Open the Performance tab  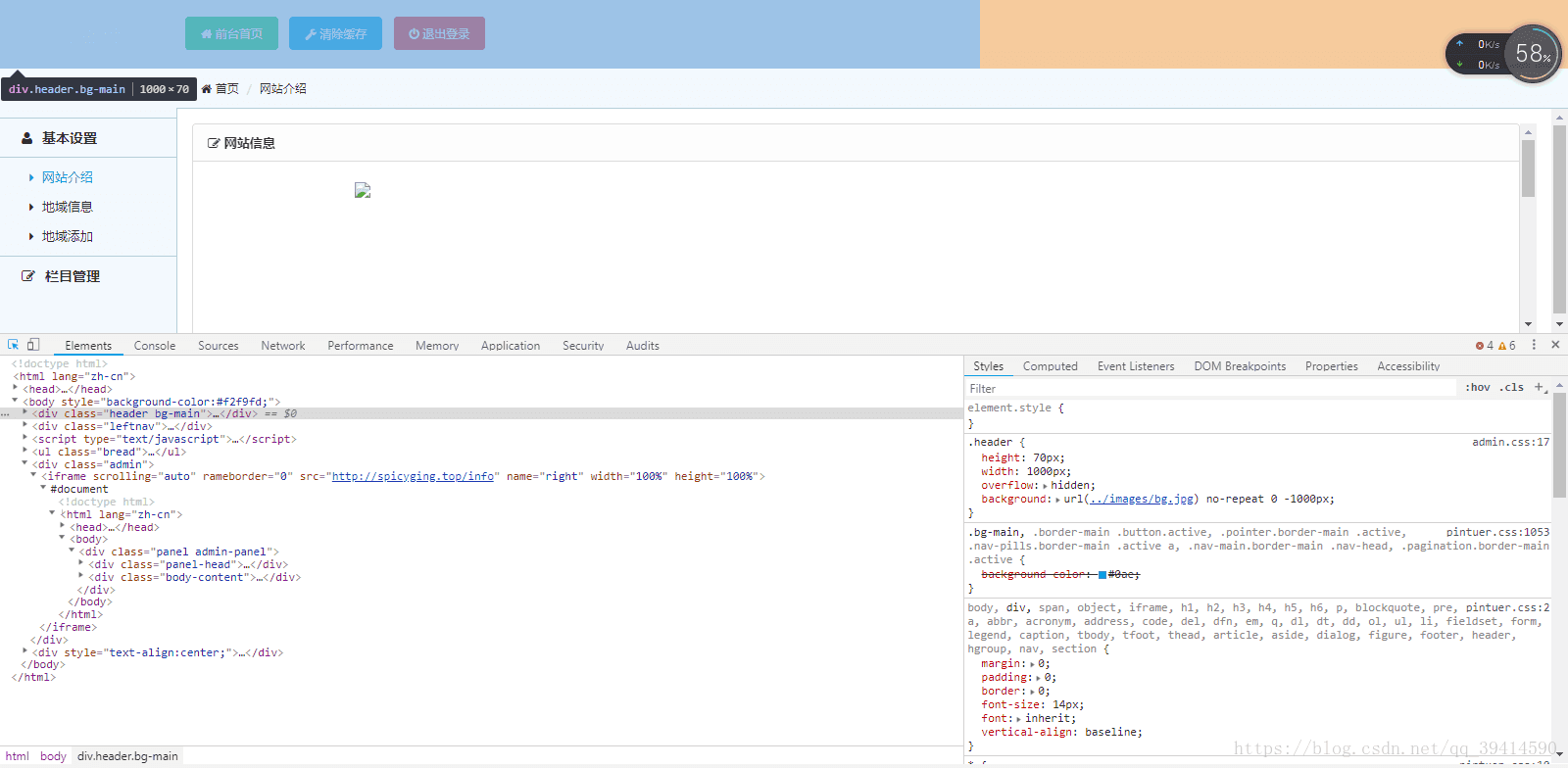[x=361, y=346]
